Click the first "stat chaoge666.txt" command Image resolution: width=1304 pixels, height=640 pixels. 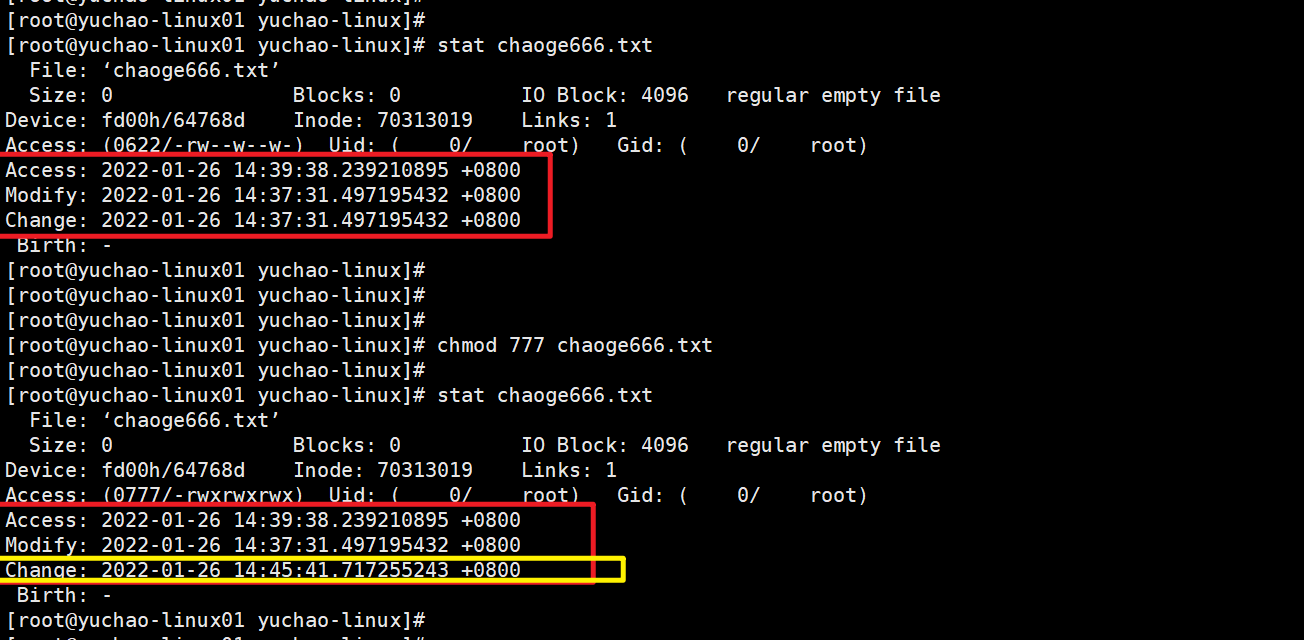tap(544, 46)
